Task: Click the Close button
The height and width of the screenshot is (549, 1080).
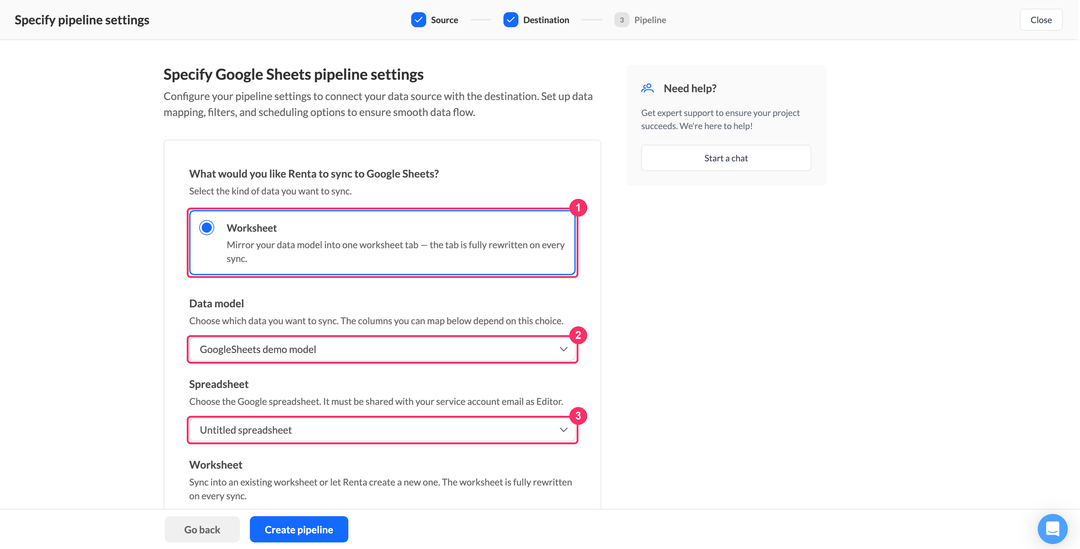Action: point(1041,20)
